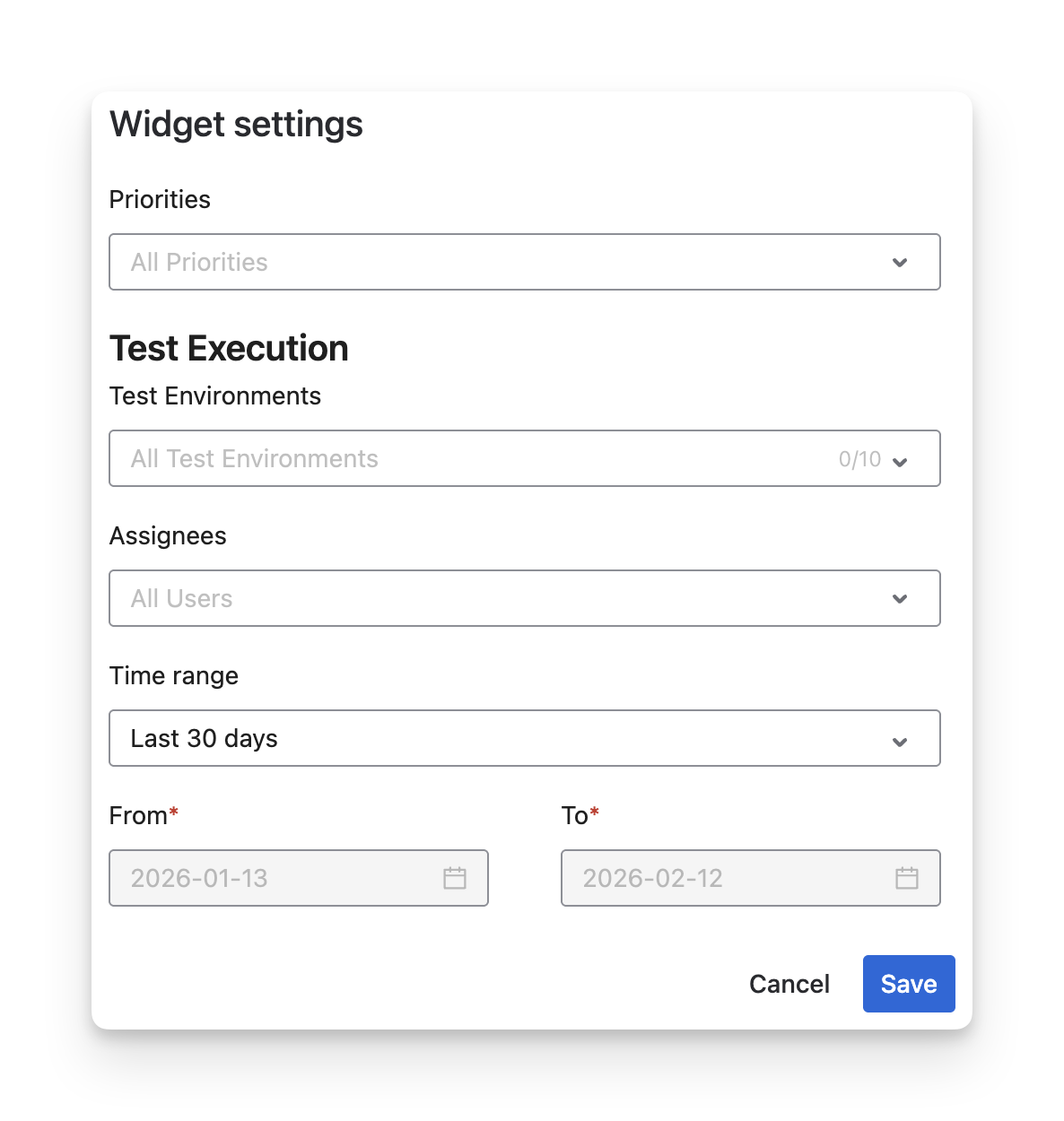Click the chevron arrow in Test Environments field
Image resolution: width=1064 pixels, height=1121 pixels.
[x=900, y=462]
